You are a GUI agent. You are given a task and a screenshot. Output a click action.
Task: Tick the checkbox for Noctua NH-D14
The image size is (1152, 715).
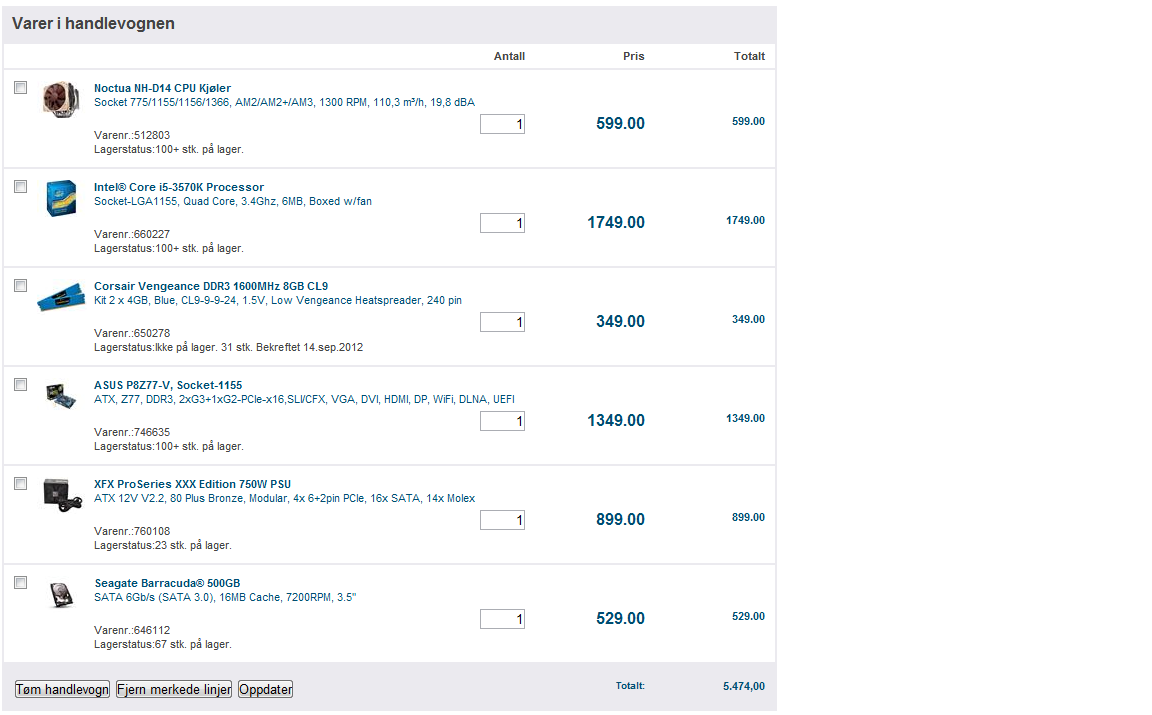(x=21, y=87)
